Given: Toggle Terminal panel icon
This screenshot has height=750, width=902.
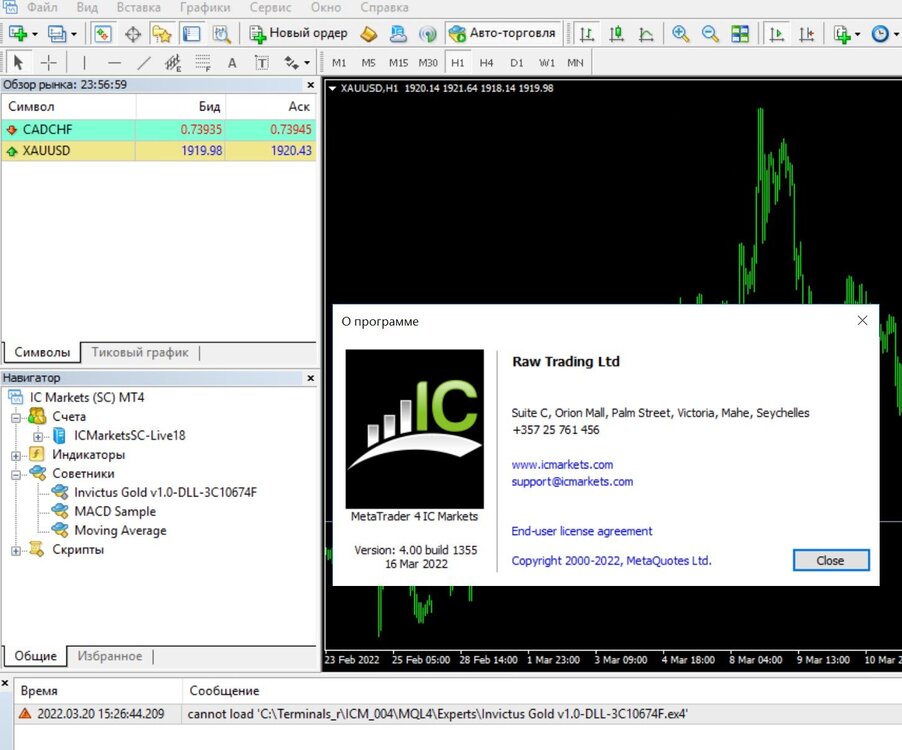Looking at the screenshot, I should tap(192, 34).
